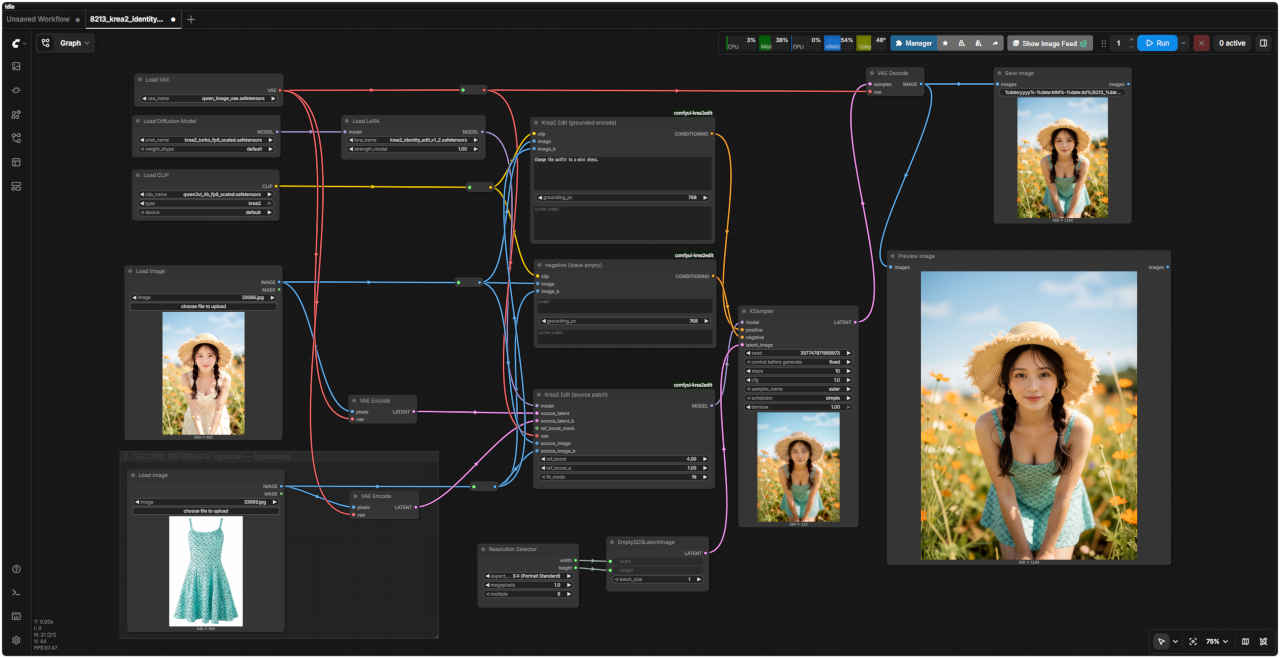Toggle the console terminal icon
Viewport: 1280px width, 658px height.
click(16, 593)
